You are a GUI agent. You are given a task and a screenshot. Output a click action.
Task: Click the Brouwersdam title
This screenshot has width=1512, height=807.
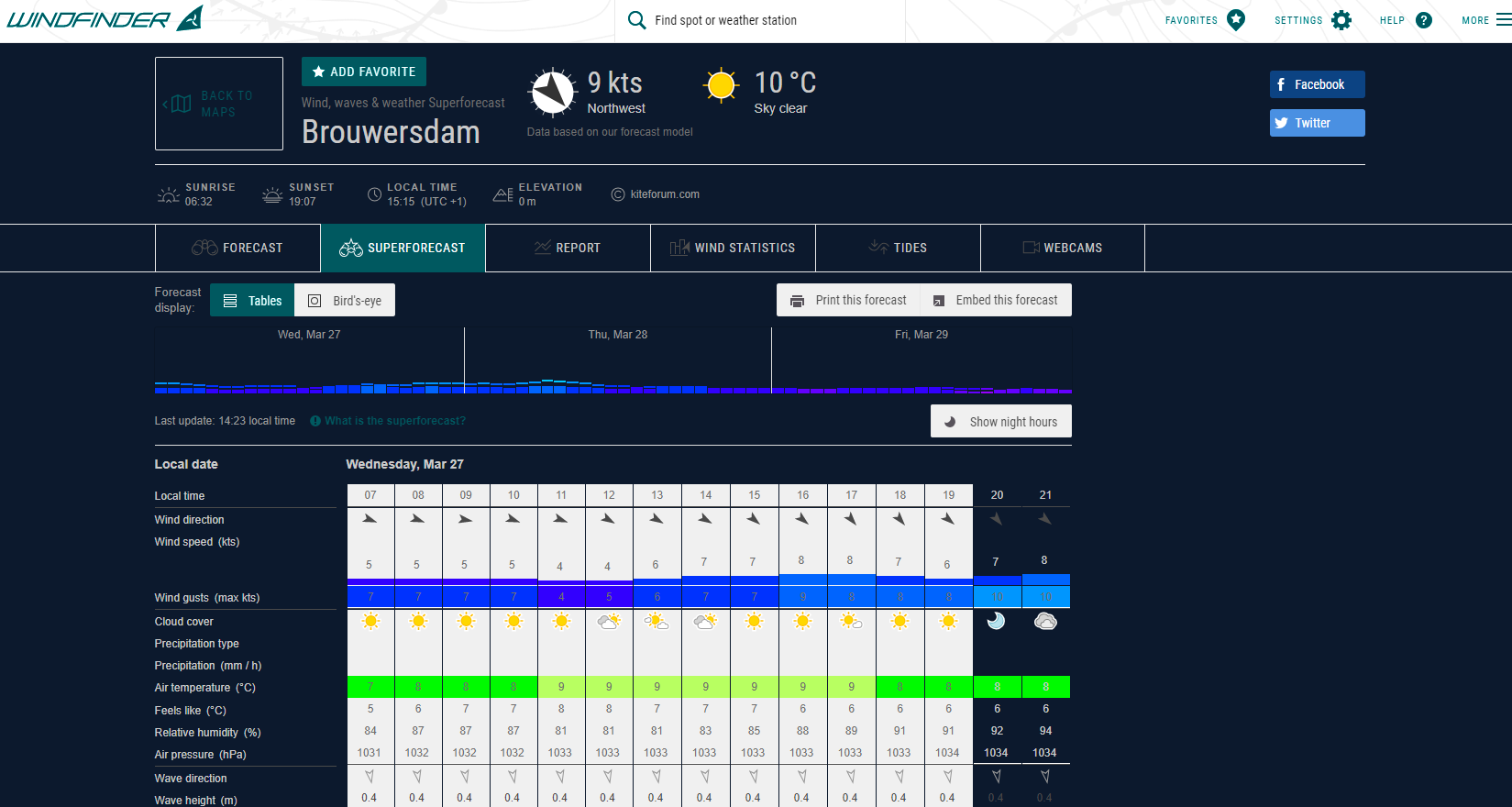pos(391,132)
